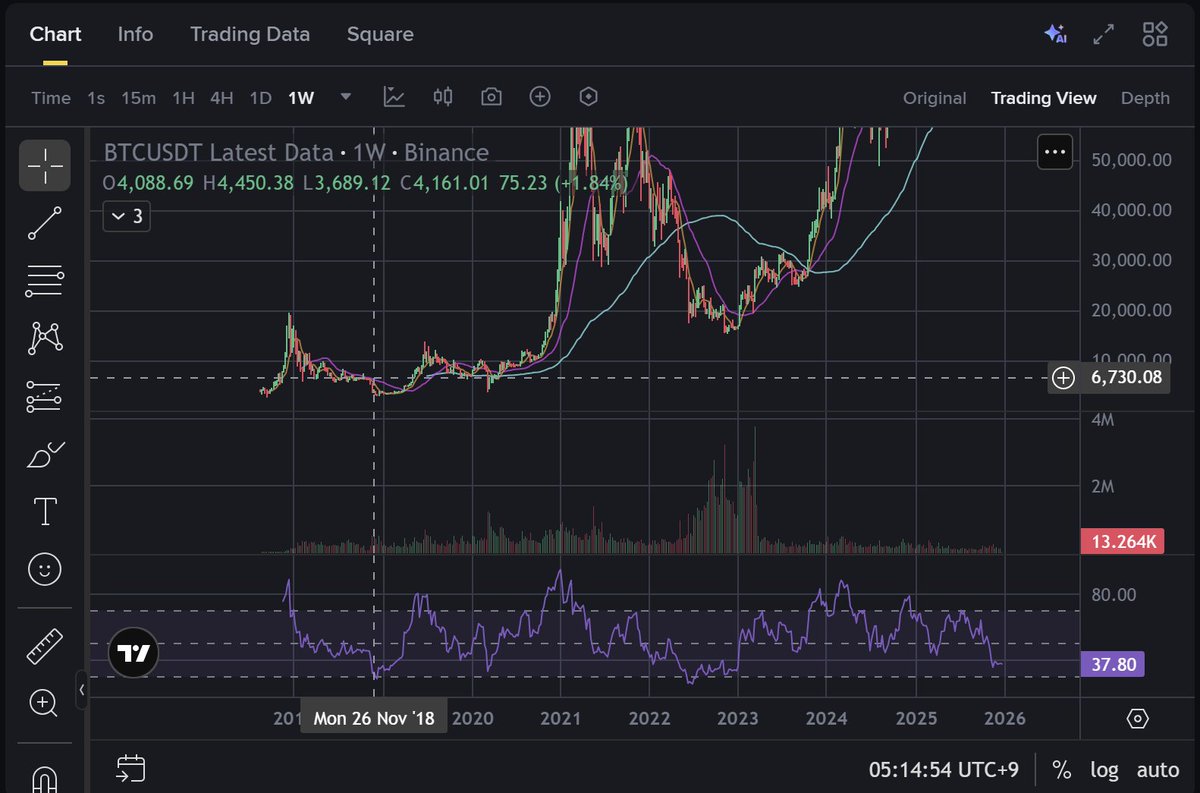
Task: Switch to Depth chart view
Action: (1145, 98)
